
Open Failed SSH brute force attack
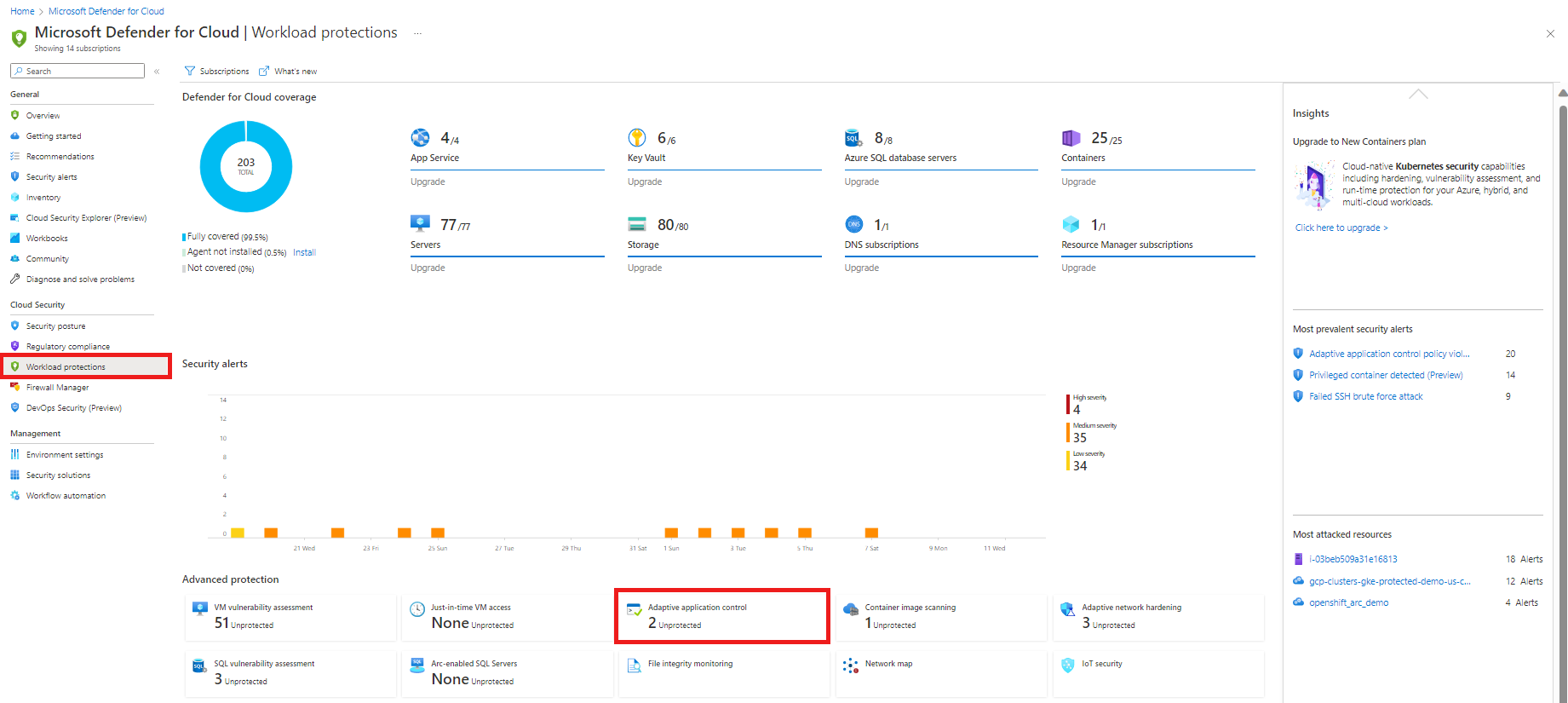point(1366,397)
